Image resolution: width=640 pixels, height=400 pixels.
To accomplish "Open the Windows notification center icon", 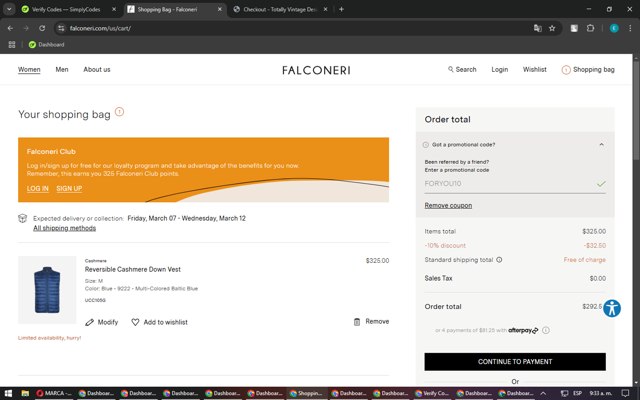I will 625,393.
